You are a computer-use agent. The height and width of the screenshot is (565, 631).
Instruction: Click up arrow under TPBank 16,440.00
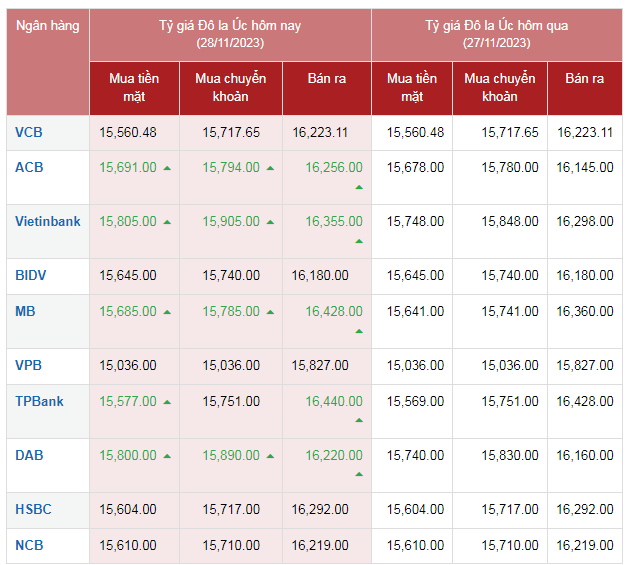359,421
